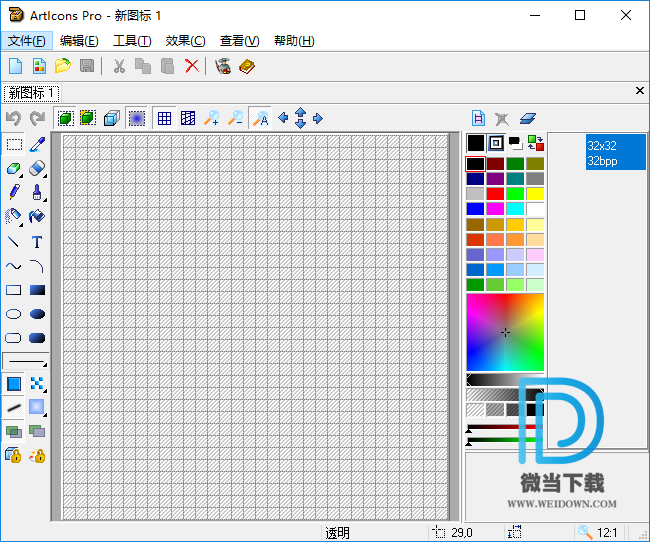The height and width of the screenshot is (542, 650).
Task: Click the Zoom In magnifier icon
Action: [x=211, y=118]
